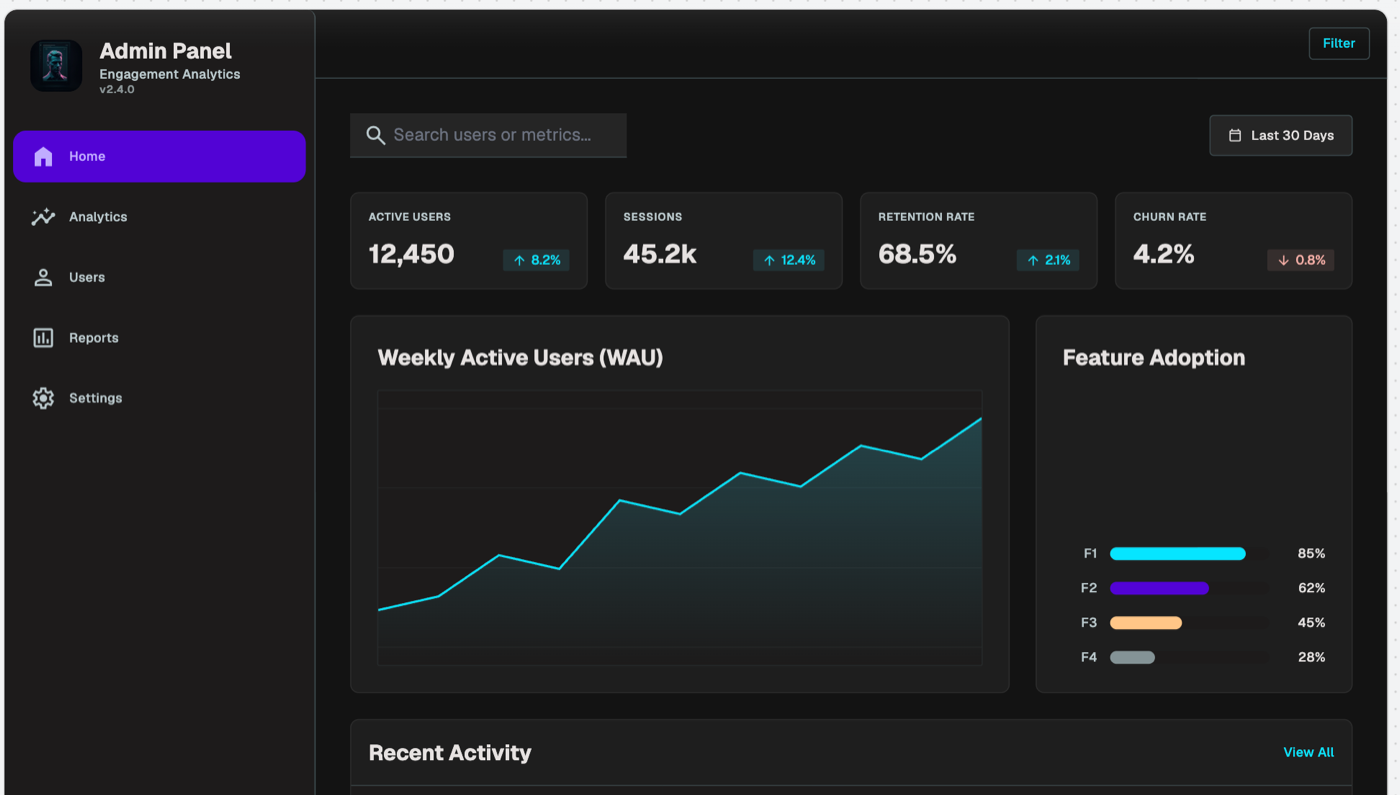This screenshot has height=795, width=1400.
Task: Select the Churn Rate 4.2% value
Action: coord(1164,254)
